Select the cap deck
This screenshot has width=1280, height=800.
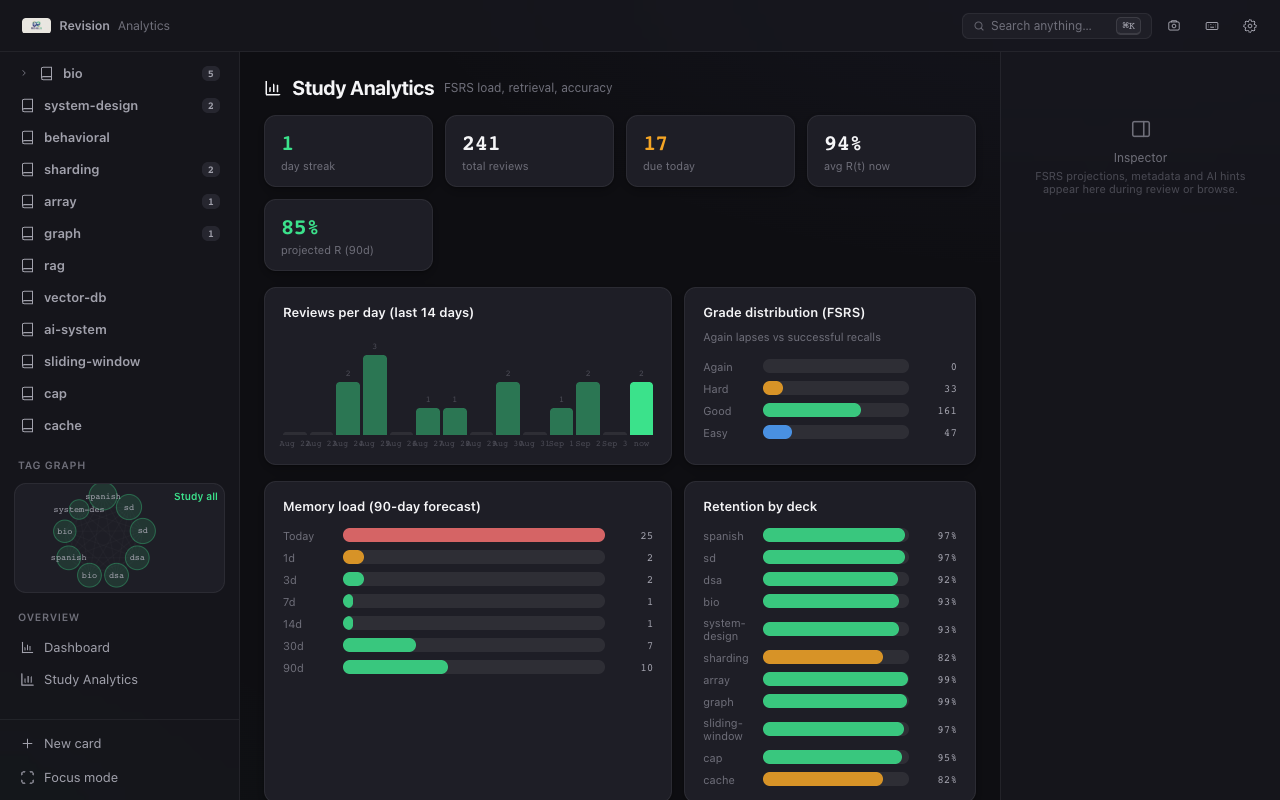click(x=120, y=393)
